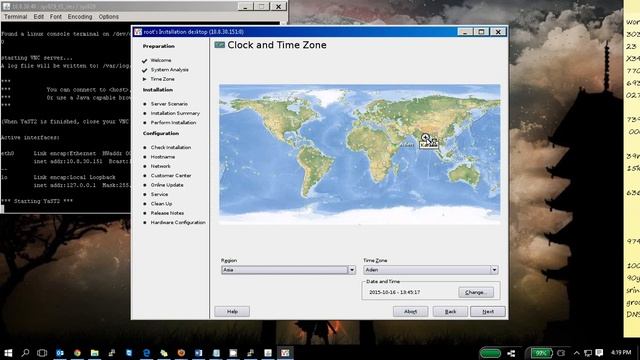The height and width of the screenshot is (360, 640).
Task: Open the Encoding menu in the terminal window
Action: pyautogui.click(x=80, y=17)
